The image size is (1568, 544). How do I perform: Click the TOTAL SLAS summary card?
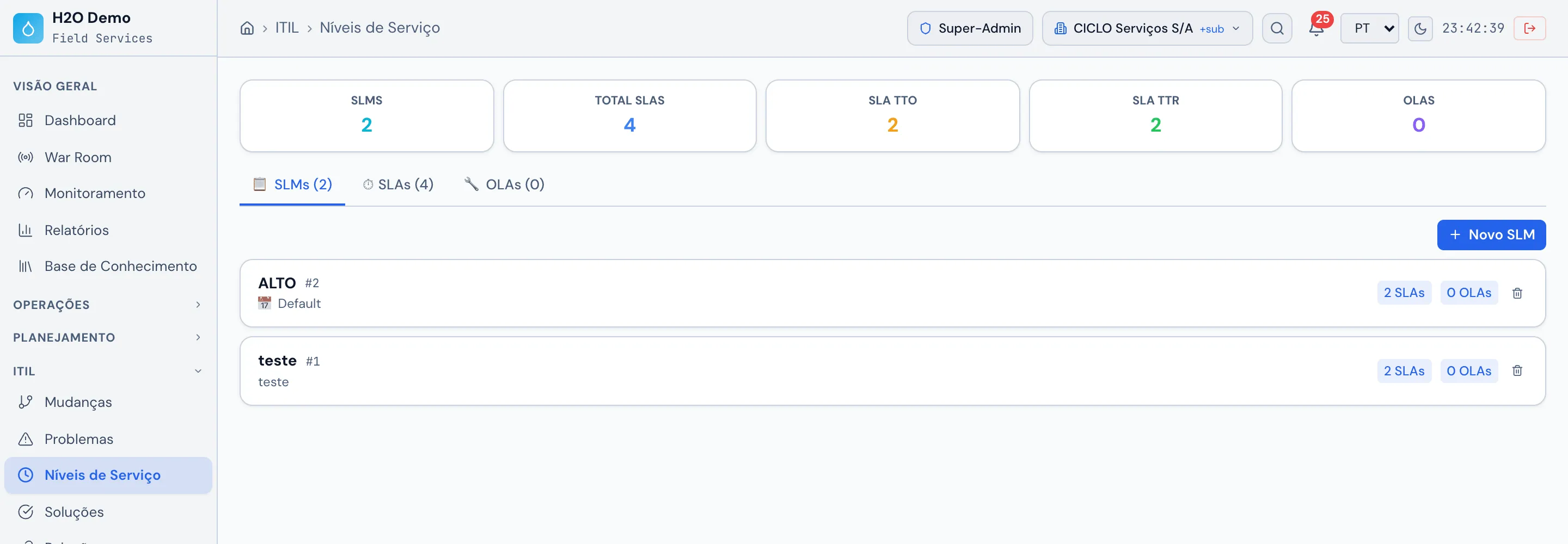(x=629, y=116)
